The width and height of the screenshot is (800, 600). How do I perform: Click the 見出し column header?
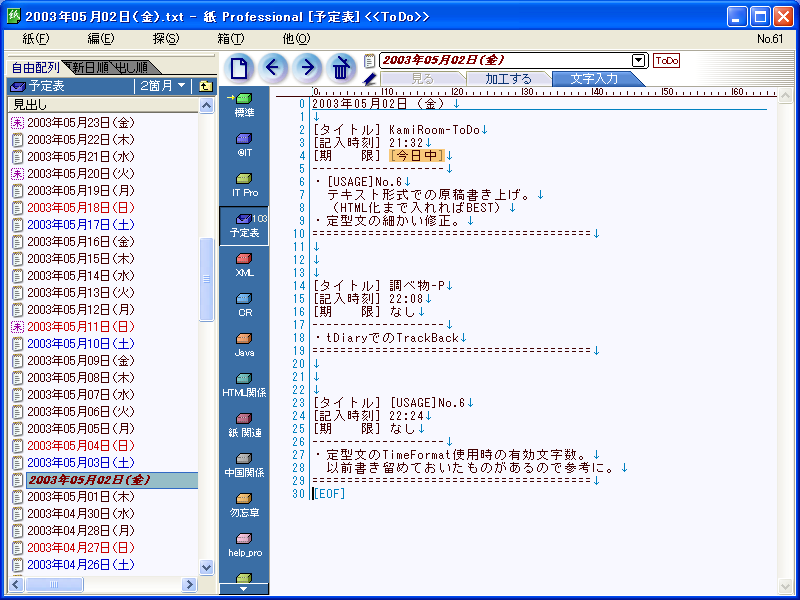(100, 104)
